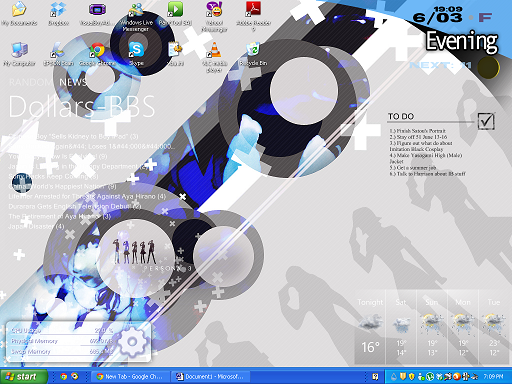Click the Tue forecast column
This screenshot has width=512, height=384.
tap(494, 327)
